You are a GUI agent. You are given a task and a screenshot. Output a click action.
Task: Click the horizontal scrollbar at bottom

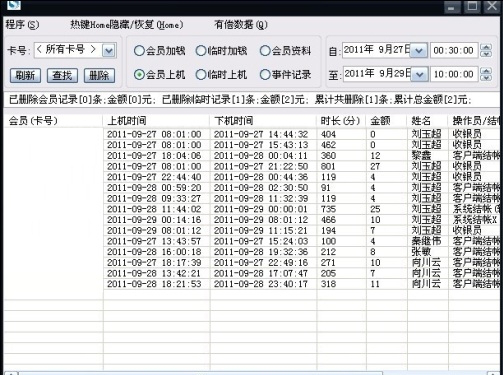pyautogui.click(x=252, y=373)
